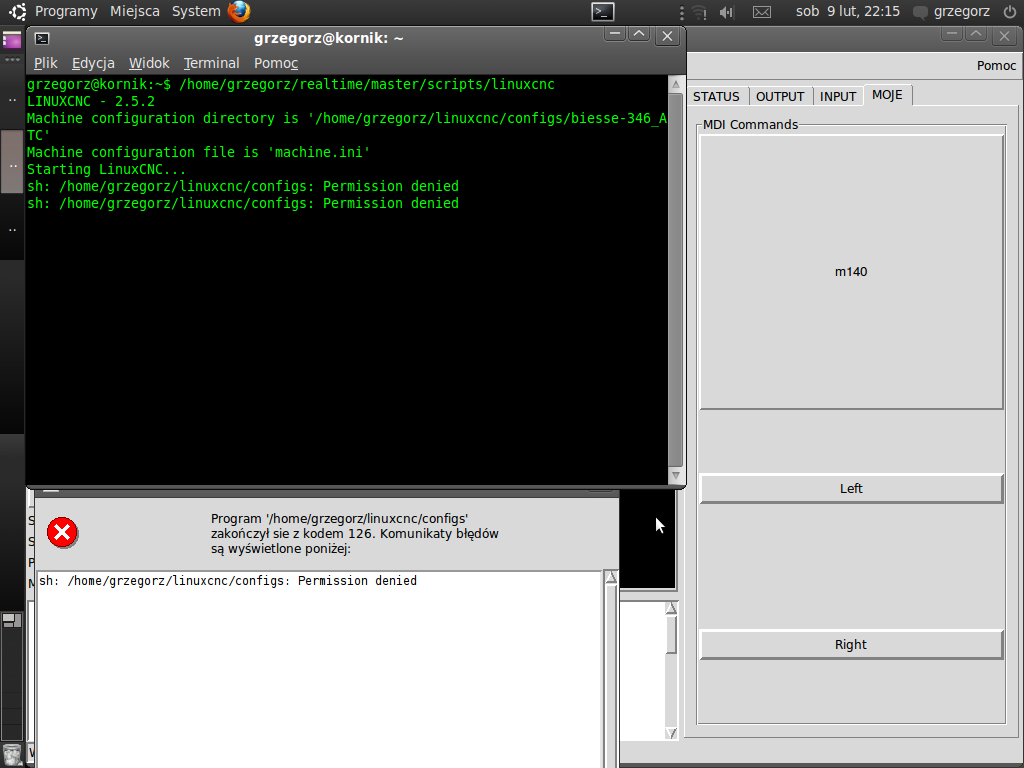Click the error message text area
This screenshot has height=768, width=1024.
tap(319, 669)
